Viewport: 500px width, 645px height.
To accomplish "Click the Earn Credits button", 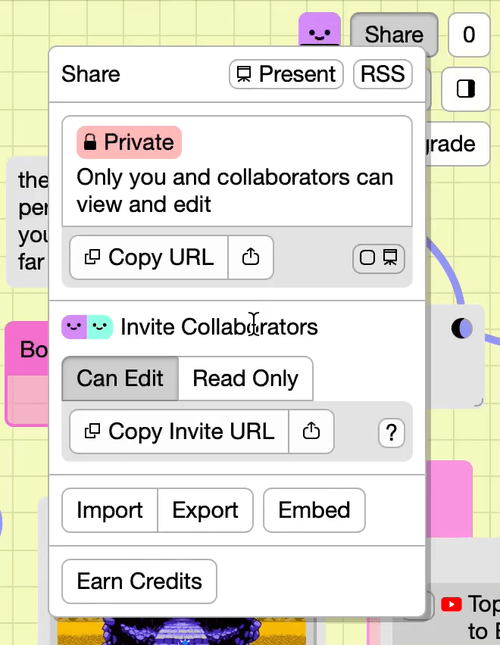I will click(x=139, y=581).
